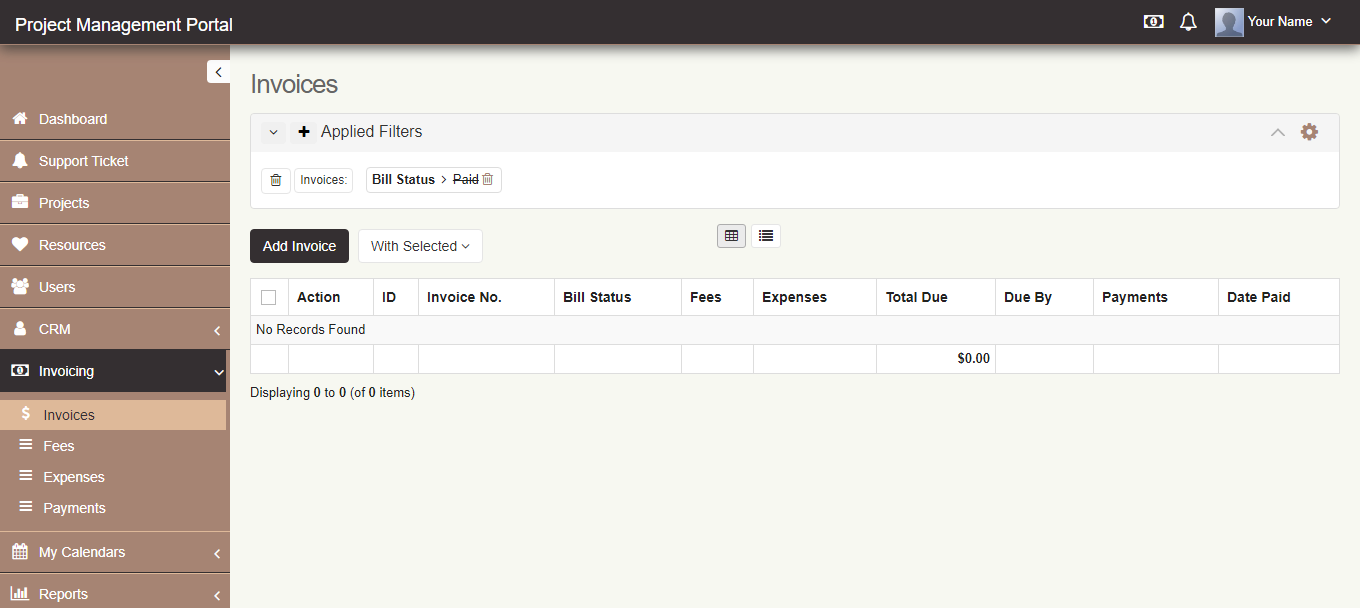
Task: Delete the filter using the trash icon
Action: (x=276, y=180)
